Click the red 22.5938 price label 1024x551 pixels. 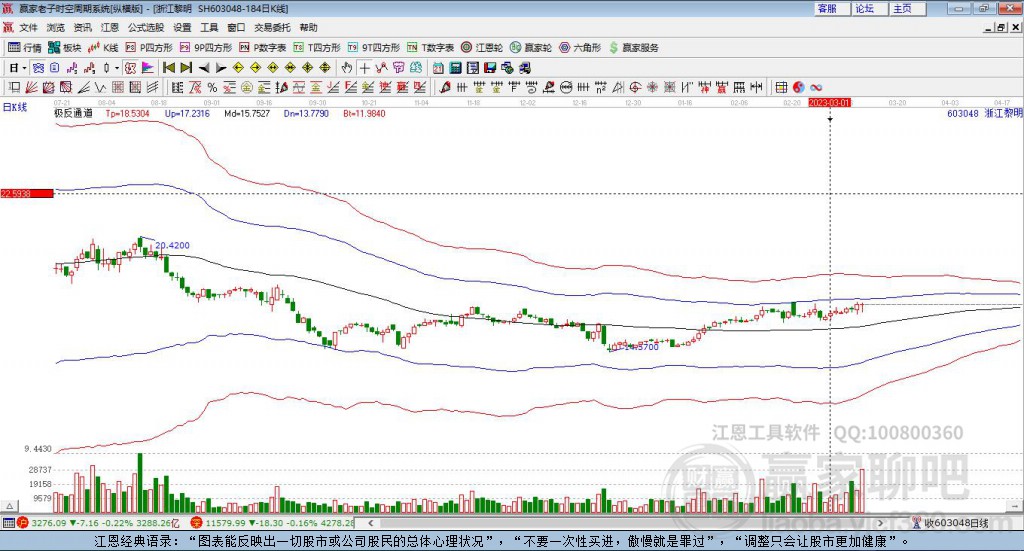[25, 193]
